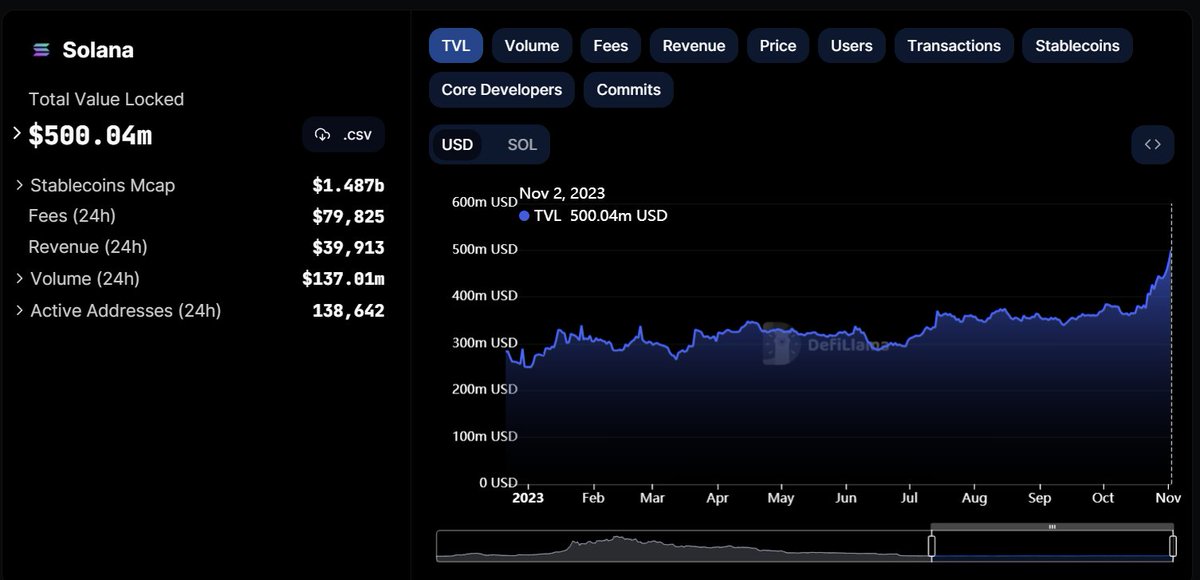1200x580 pixels.
Task: Click the 300m USD y-axis label
Action: tap(484, 343)
